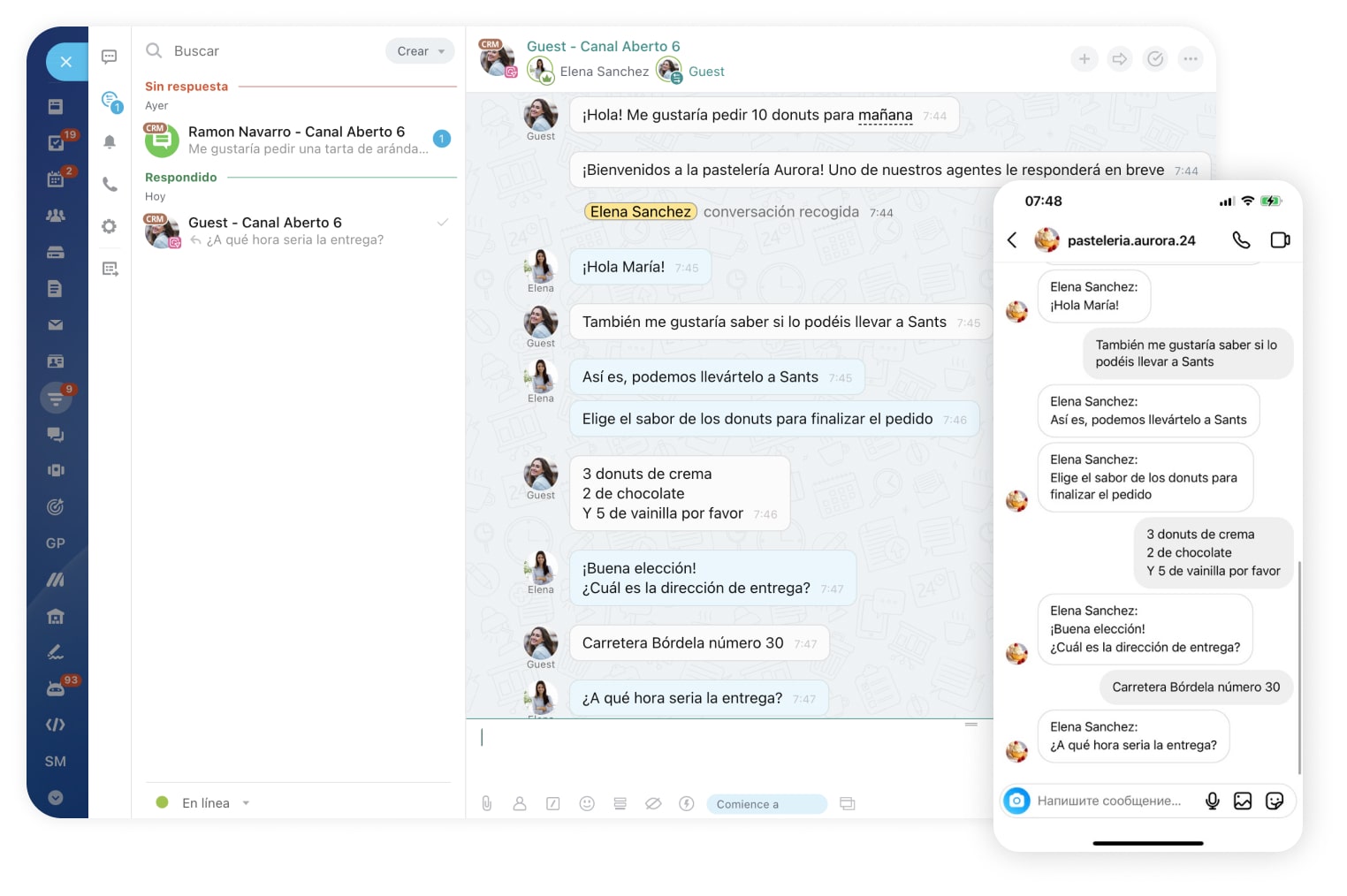Click the Comience a button
Image resolution: width=1347 pixels, height=896 pixels.
765,804
